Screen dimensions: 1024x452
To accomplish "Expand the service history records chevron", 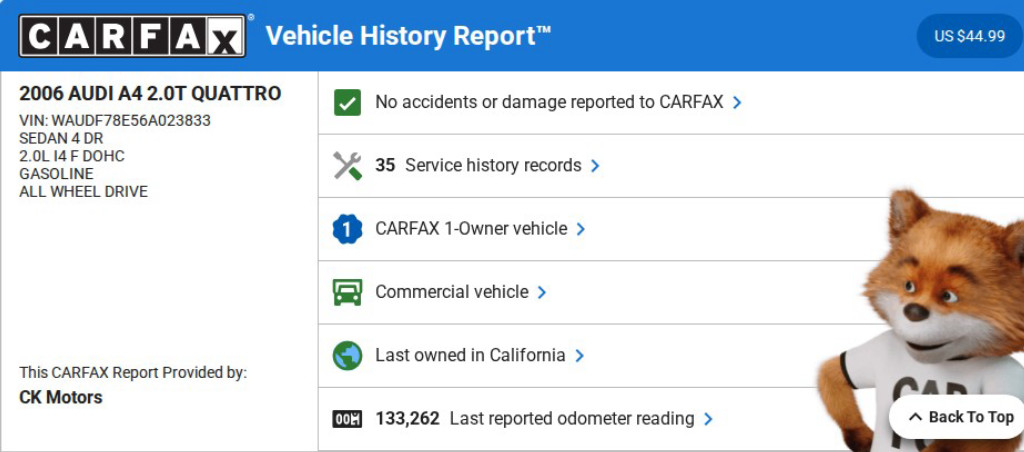I will 595,166.
